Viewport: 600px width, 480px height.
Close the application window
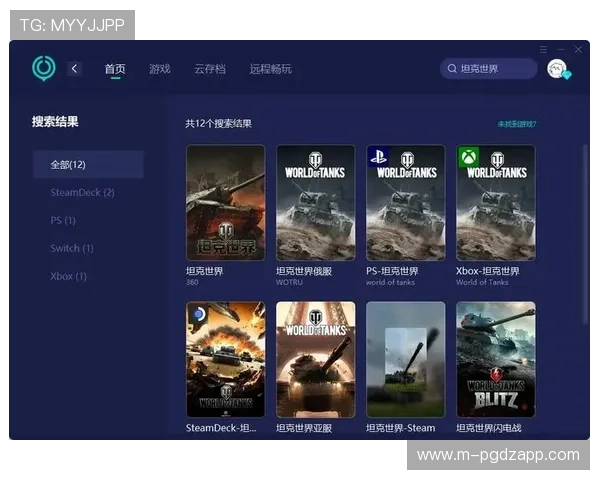[x=578, y=49]
